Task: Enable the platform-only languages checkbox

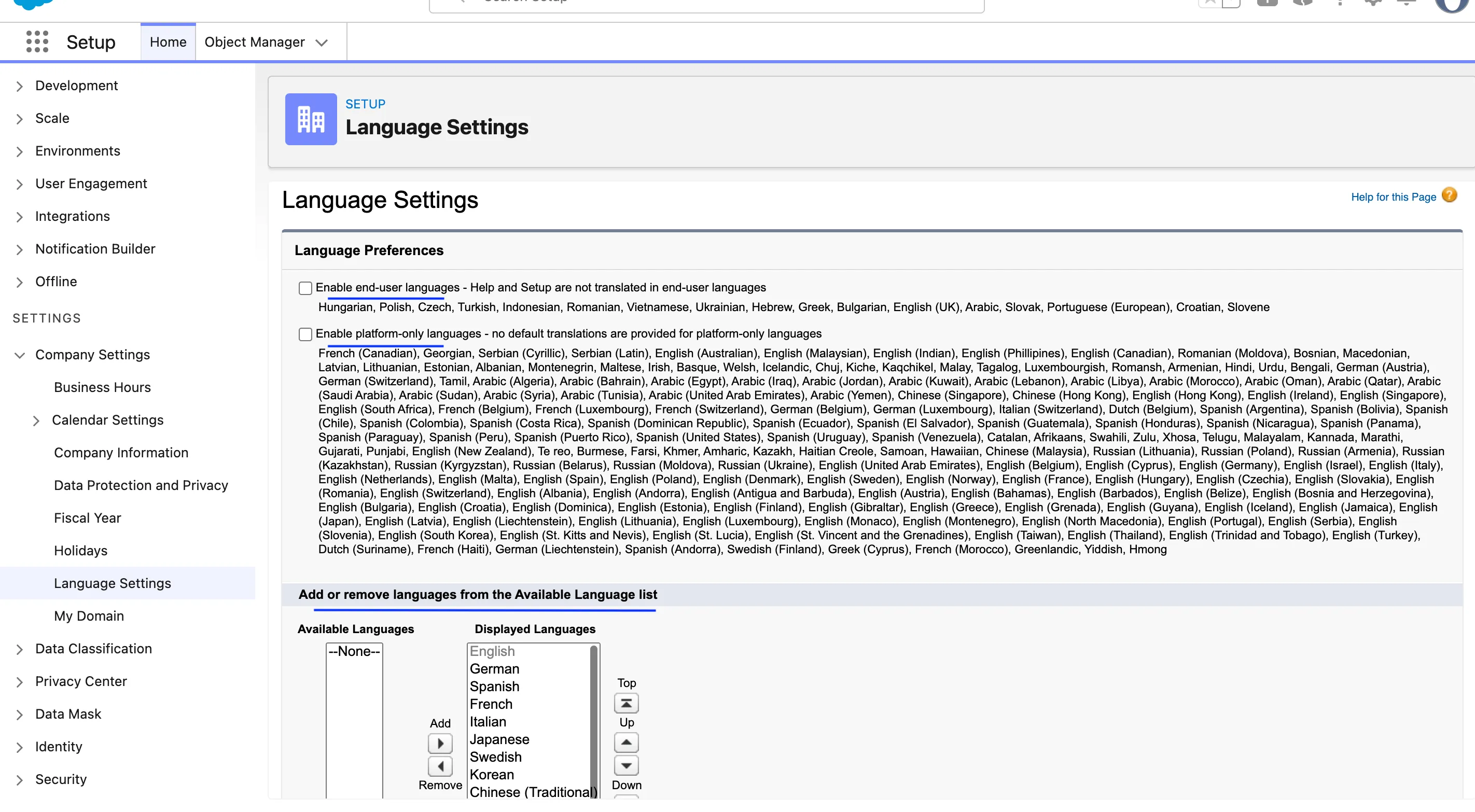Action: coord(305,334)
